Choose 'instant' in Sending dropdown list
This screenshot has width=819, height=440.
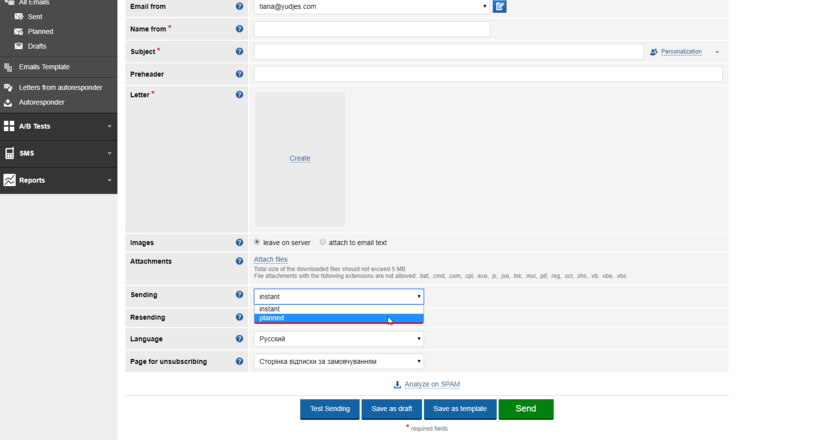pos(339,309)
